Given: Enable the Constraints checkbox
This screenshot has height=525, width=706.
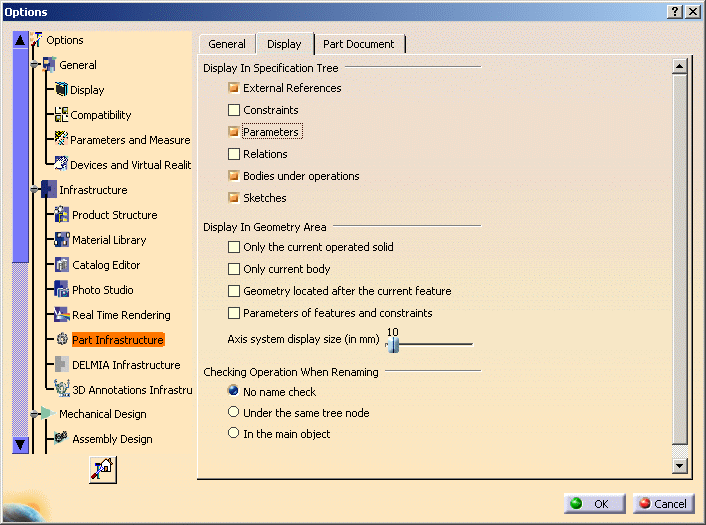Looking at the screenshot, I should pos(234,110).
